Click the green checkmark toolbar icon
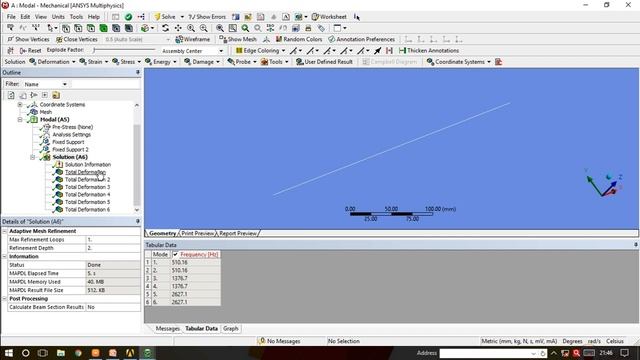Image resolution: width=640 pixels, height=360 pixels. coord(128,17)
